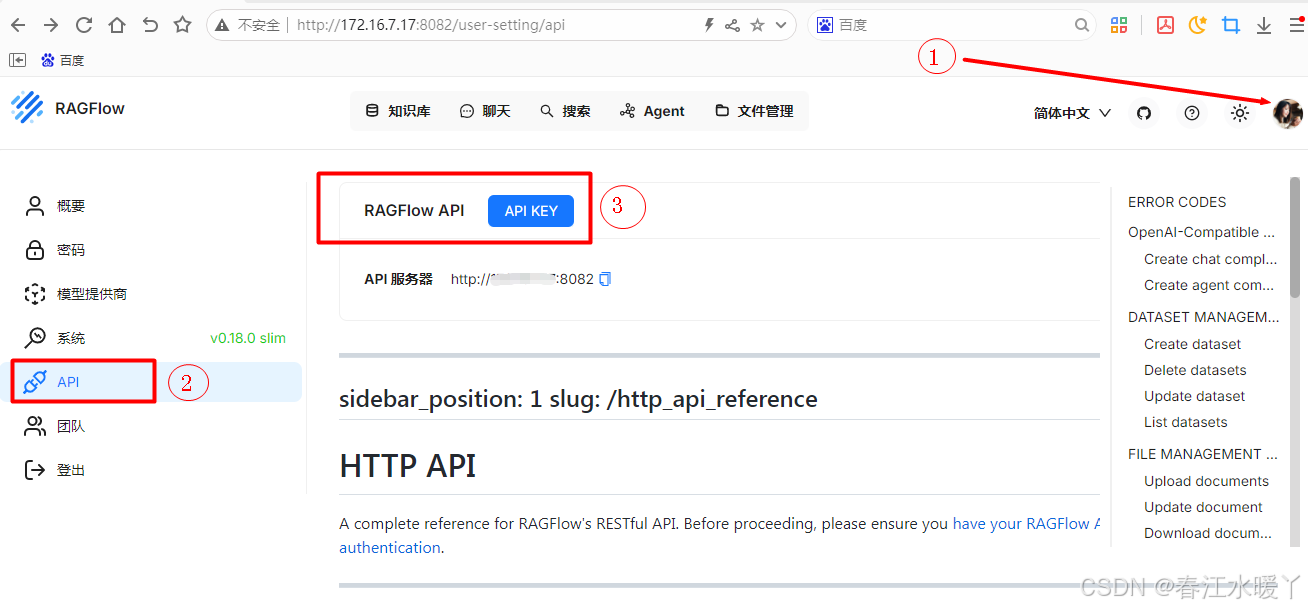Click the user avatar picture
The width and height of the screenshot is (1308, 609).
point(1288,113)
